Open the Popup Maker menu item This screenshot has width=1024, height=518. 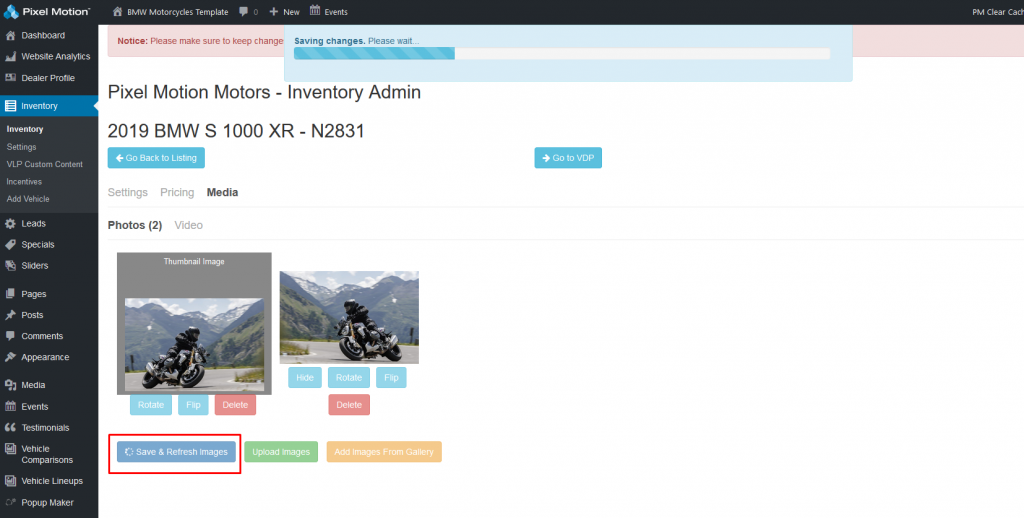pos(49,502)
